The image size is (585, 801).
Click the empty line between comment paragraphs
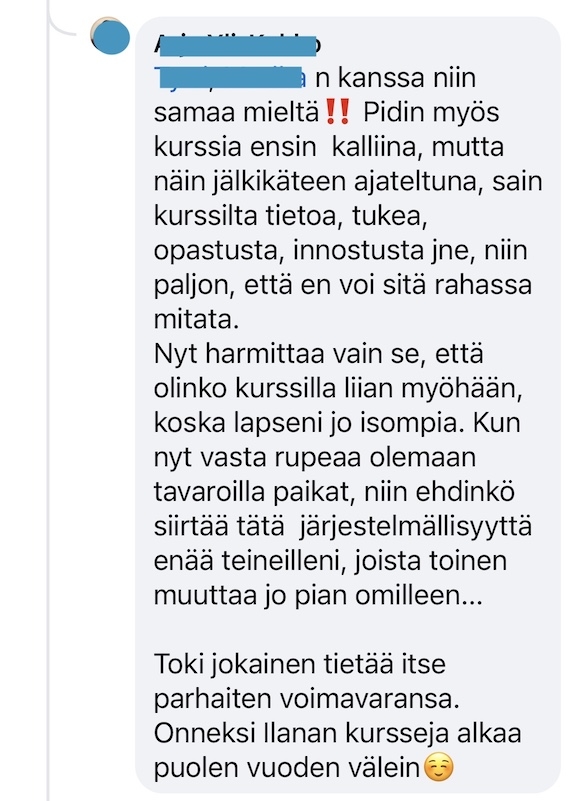click(x=347, y=630)
